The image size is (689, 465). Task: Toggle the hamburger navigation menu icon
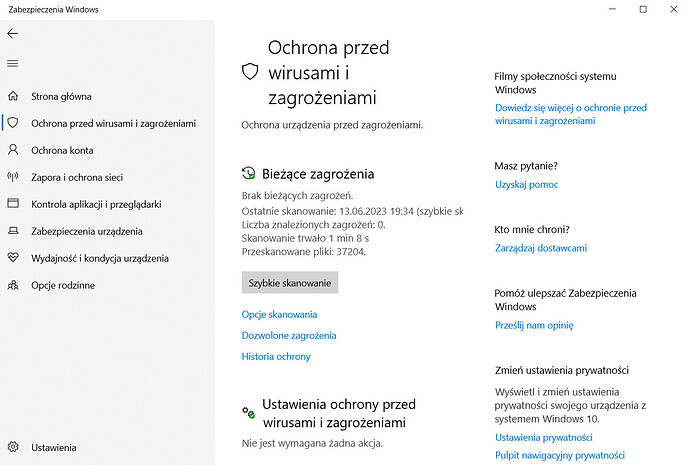(13, 64)
